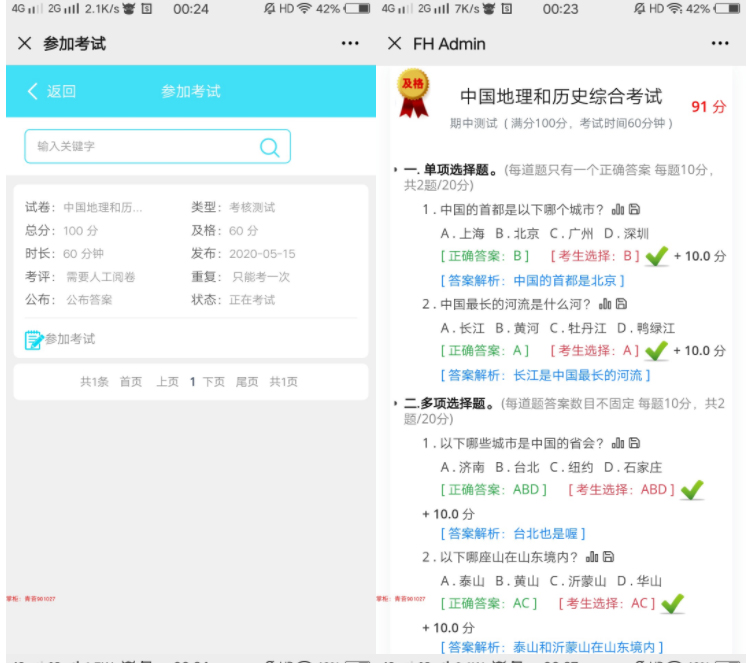Image resolution: width=748 pixels, height=663 pixels.
Task: Click the save icon for 山东境内 question
Action: click(x=608, y=556)
